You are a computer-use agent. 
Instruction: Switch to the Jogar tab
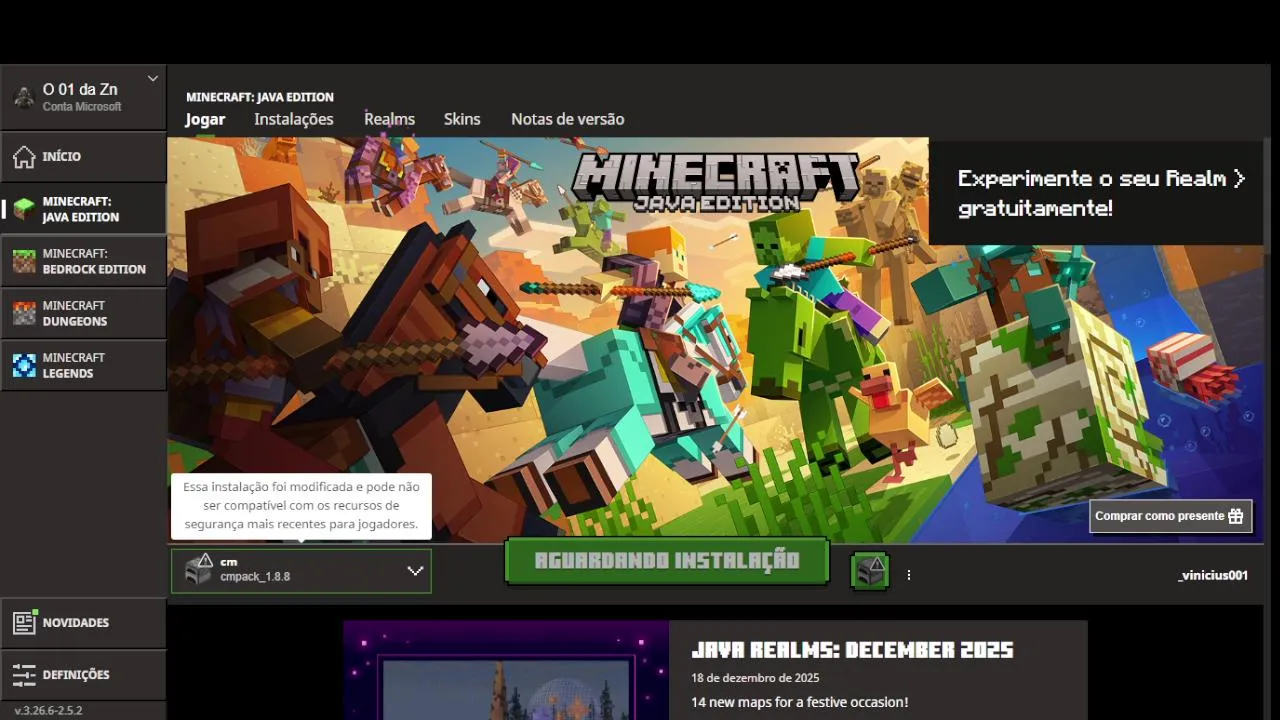point(205,119)
